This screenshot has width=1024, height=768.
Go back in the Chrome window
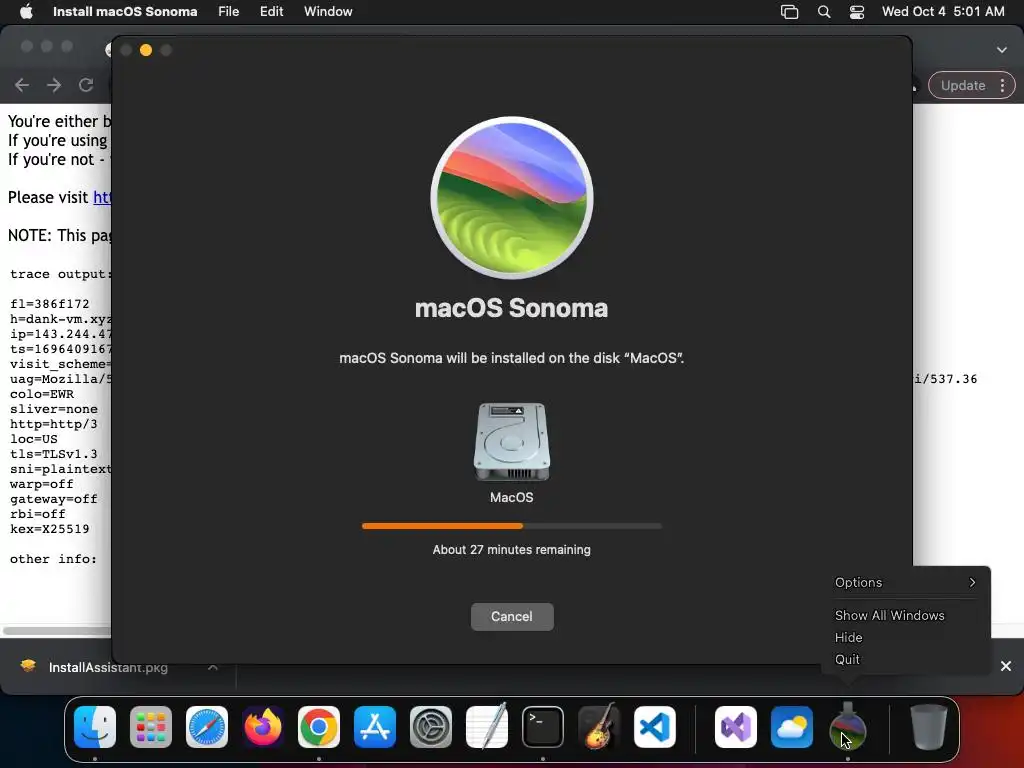(x=22, y=85)
